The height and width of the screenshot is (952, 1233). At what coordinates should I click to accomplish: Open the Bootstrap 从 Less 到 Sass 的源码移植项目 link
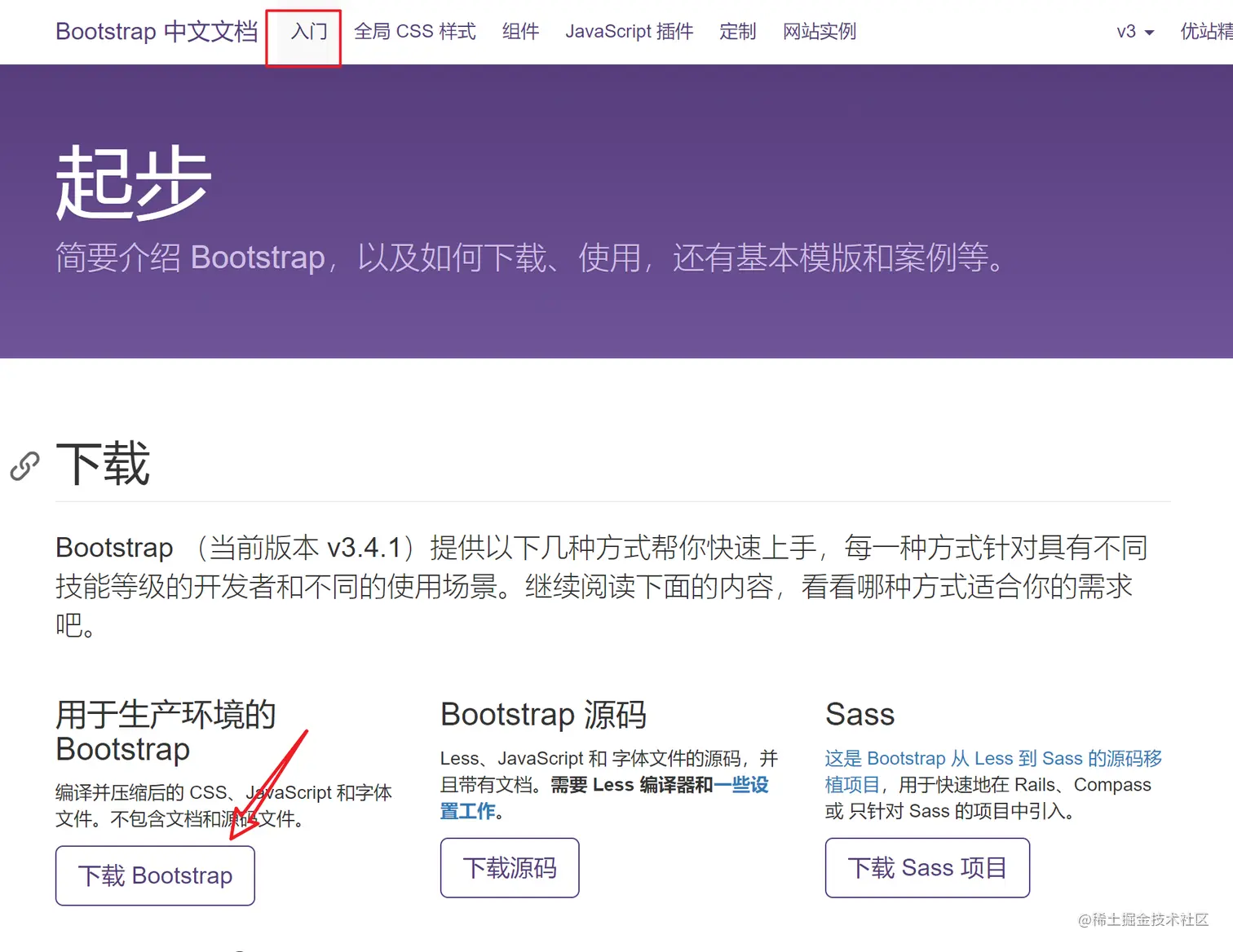993,771
